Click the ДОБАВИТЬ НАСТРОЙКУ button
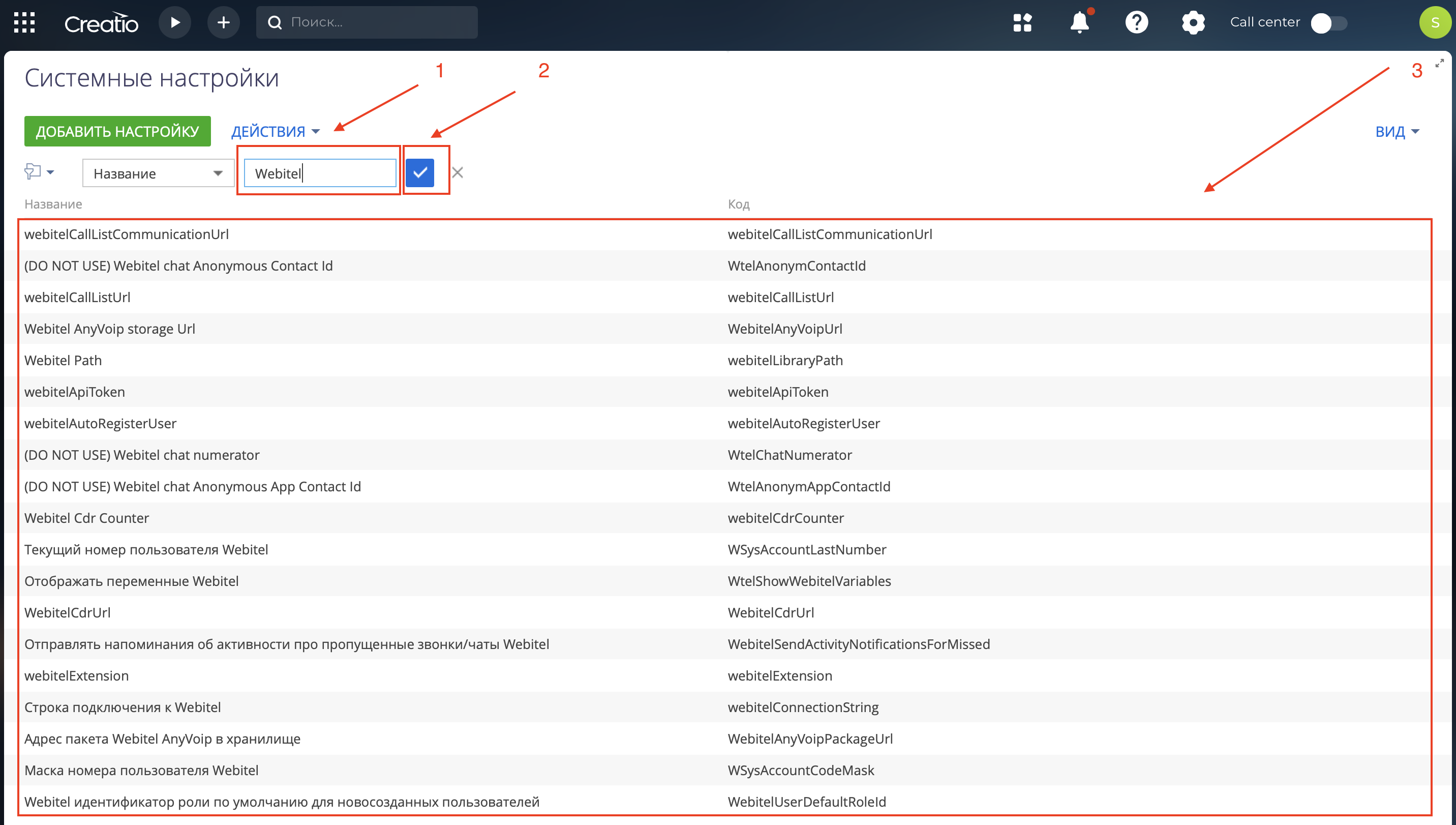Screen dimensions: 1456x825 [117, 131]
